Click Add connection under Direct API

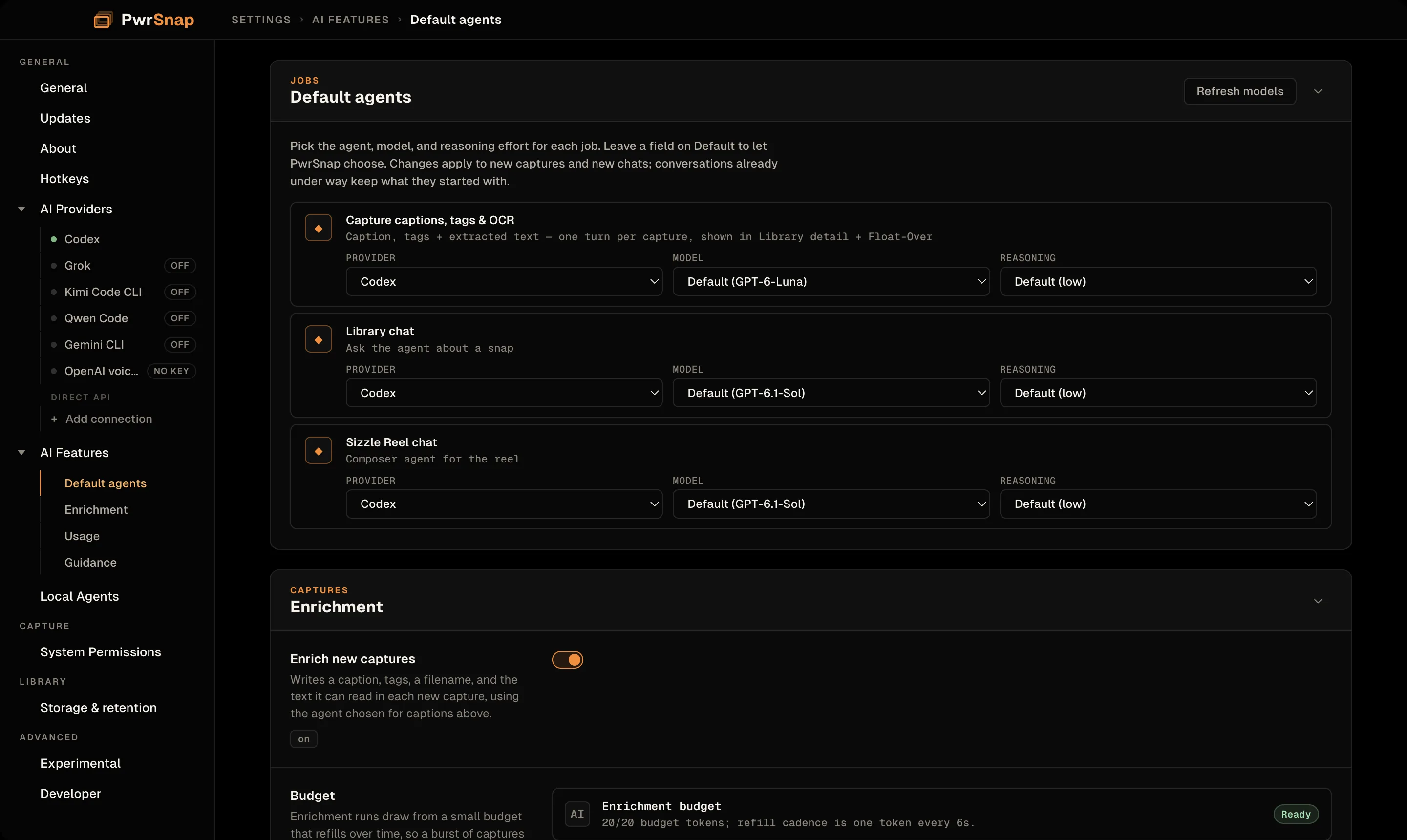[102, 419]
